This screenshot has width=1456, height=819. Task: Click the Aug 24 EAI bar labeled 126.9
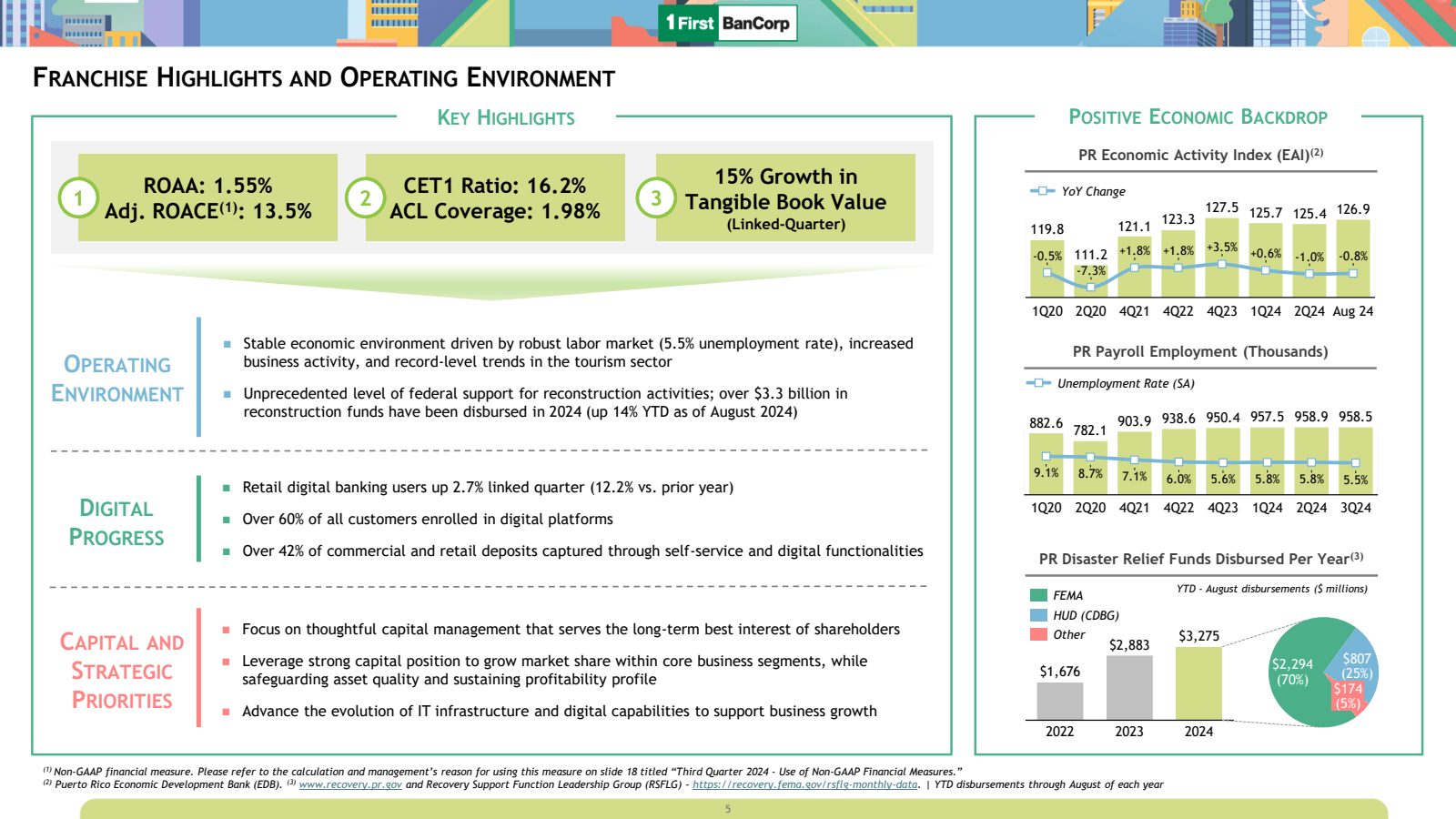point(1352,258)
